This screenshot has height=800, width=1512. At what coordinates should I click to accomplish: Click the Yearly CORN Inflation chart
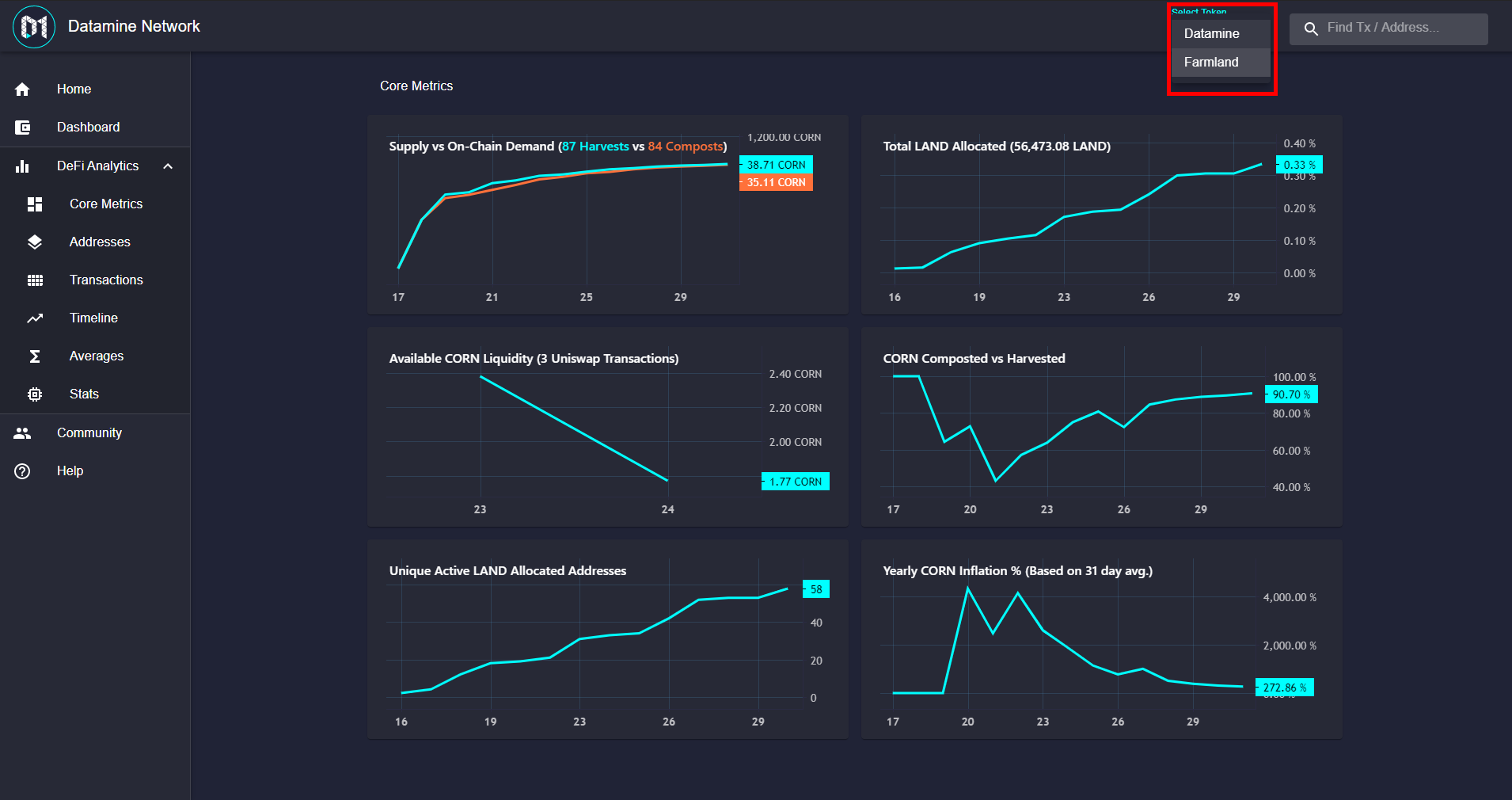click(x=1102, y=639)
